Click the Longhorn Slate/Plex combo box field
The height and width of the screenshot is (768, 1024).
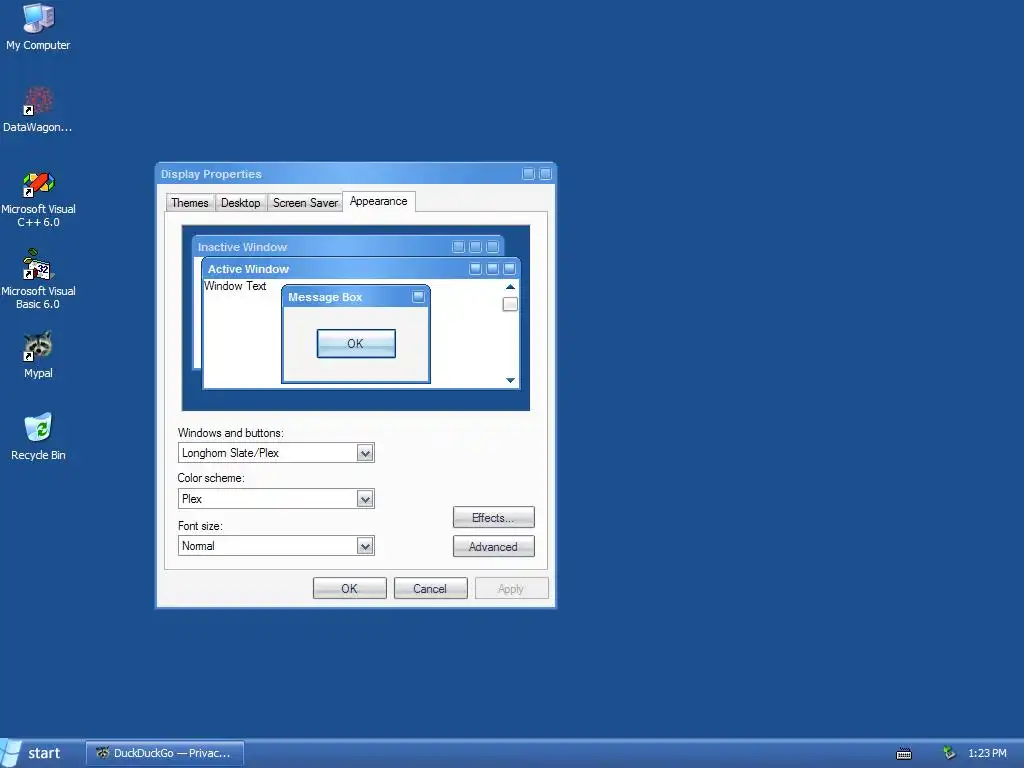pyautogui.click(x=276, y=453)
